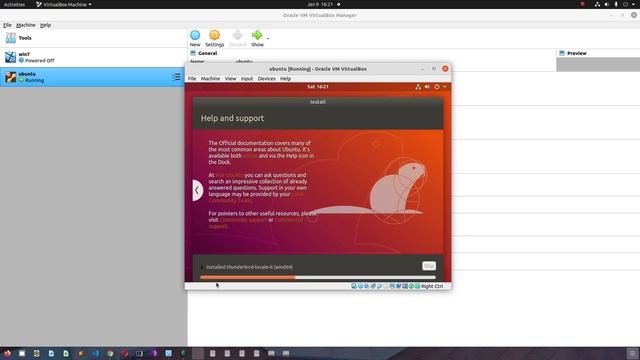Image resolution: width=640 pixels, height=360 pixels.
Task: Open Settings with the orange gear icon
Action: pos(214,36)
